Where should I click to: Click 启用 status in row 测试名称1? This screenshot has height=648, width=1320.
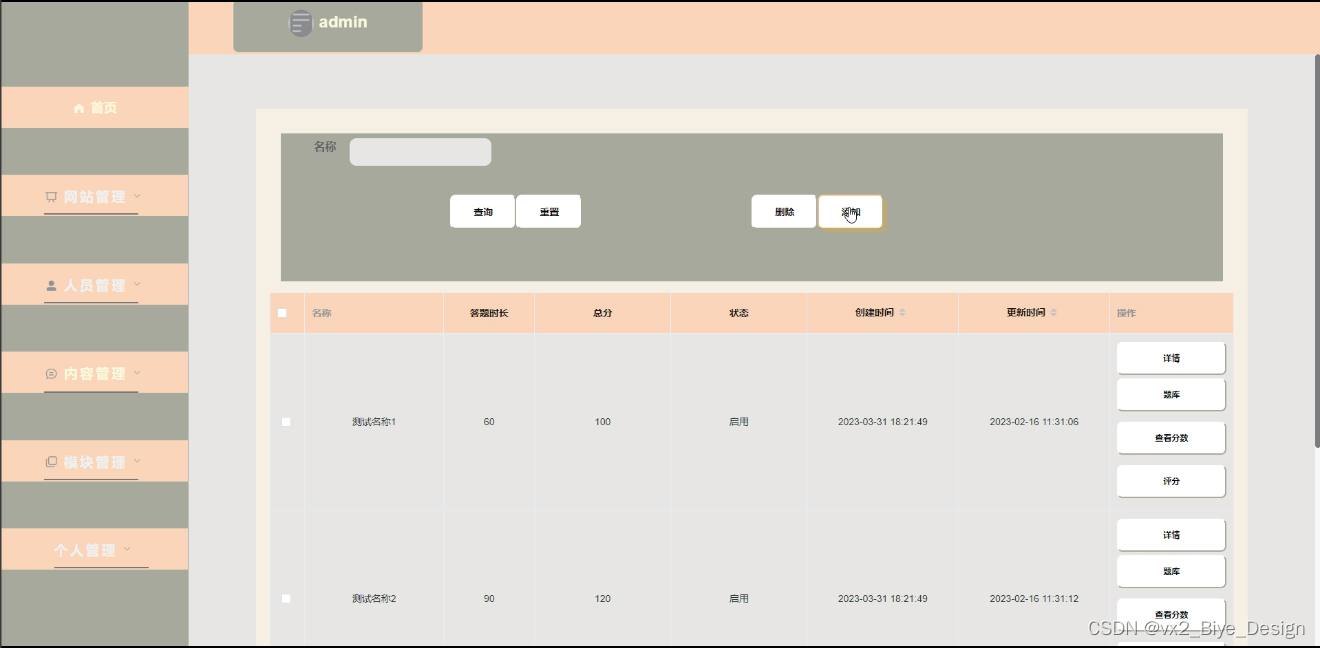[x=739, y=422]
